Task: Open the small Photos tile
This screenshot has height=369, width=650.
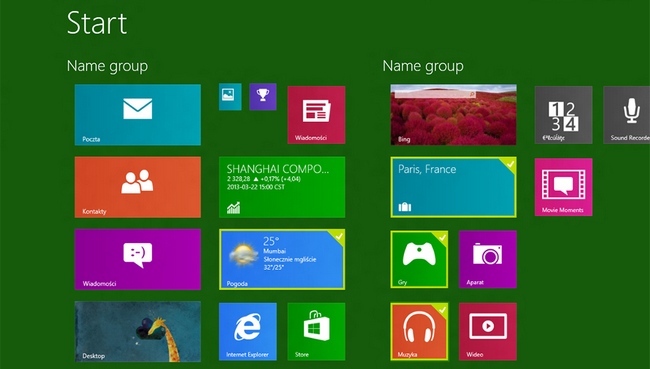Action: tap(230, 97)
